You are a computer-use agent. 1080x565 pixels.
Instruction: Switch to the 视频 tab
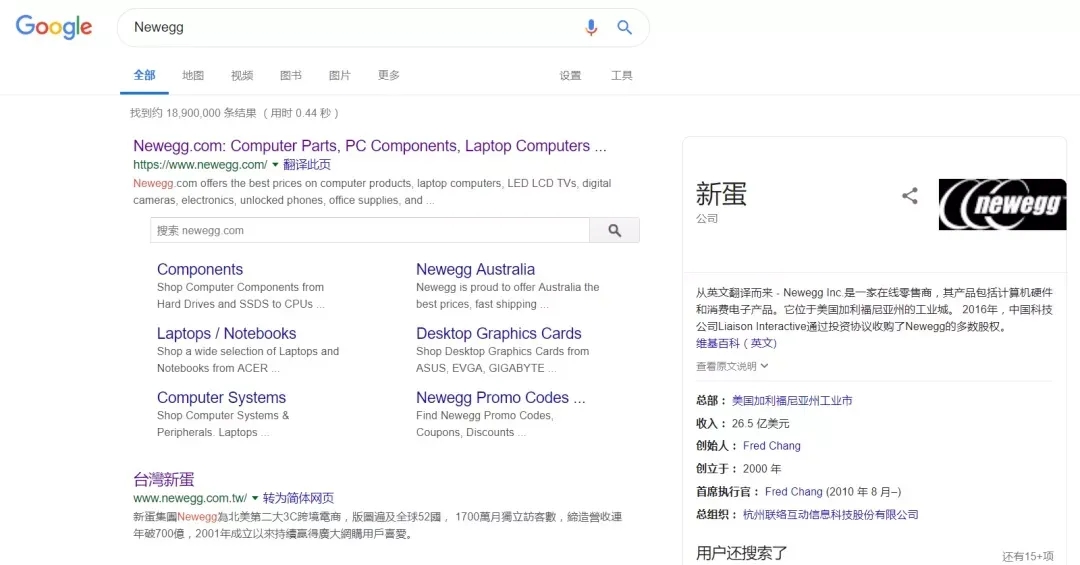click(x=242, y=75)
